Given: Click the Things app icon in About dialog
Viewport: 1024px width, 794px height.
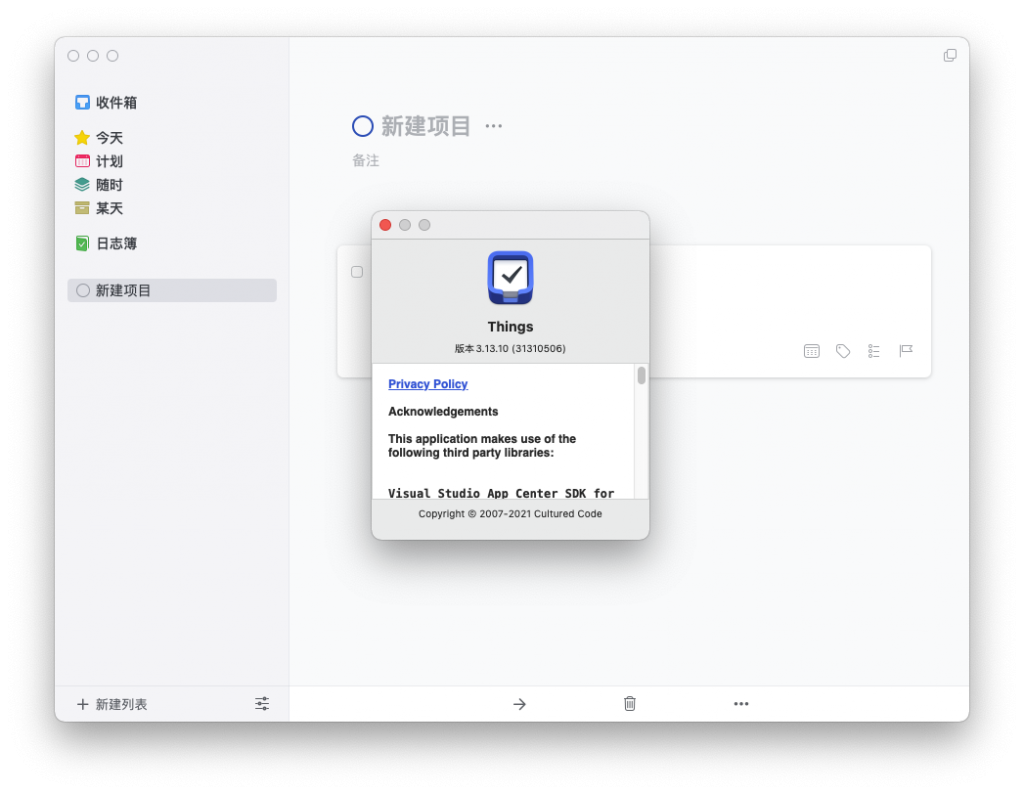Looking at the screenshot, I should [x=510, y=278].
